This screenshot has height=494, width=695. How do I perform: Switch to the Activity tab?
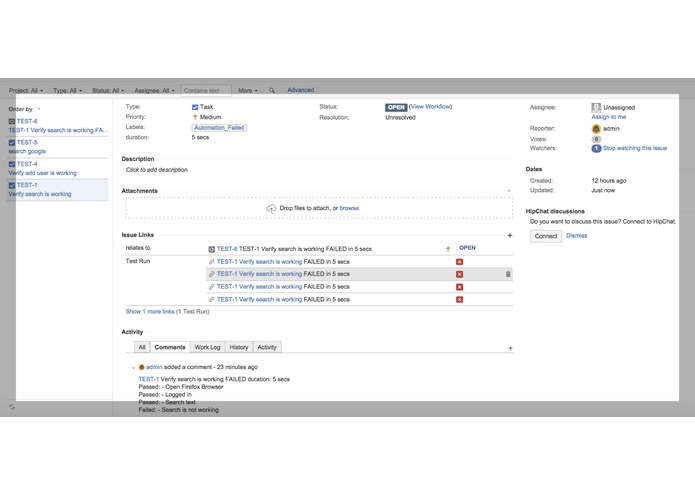coord(267,347)
